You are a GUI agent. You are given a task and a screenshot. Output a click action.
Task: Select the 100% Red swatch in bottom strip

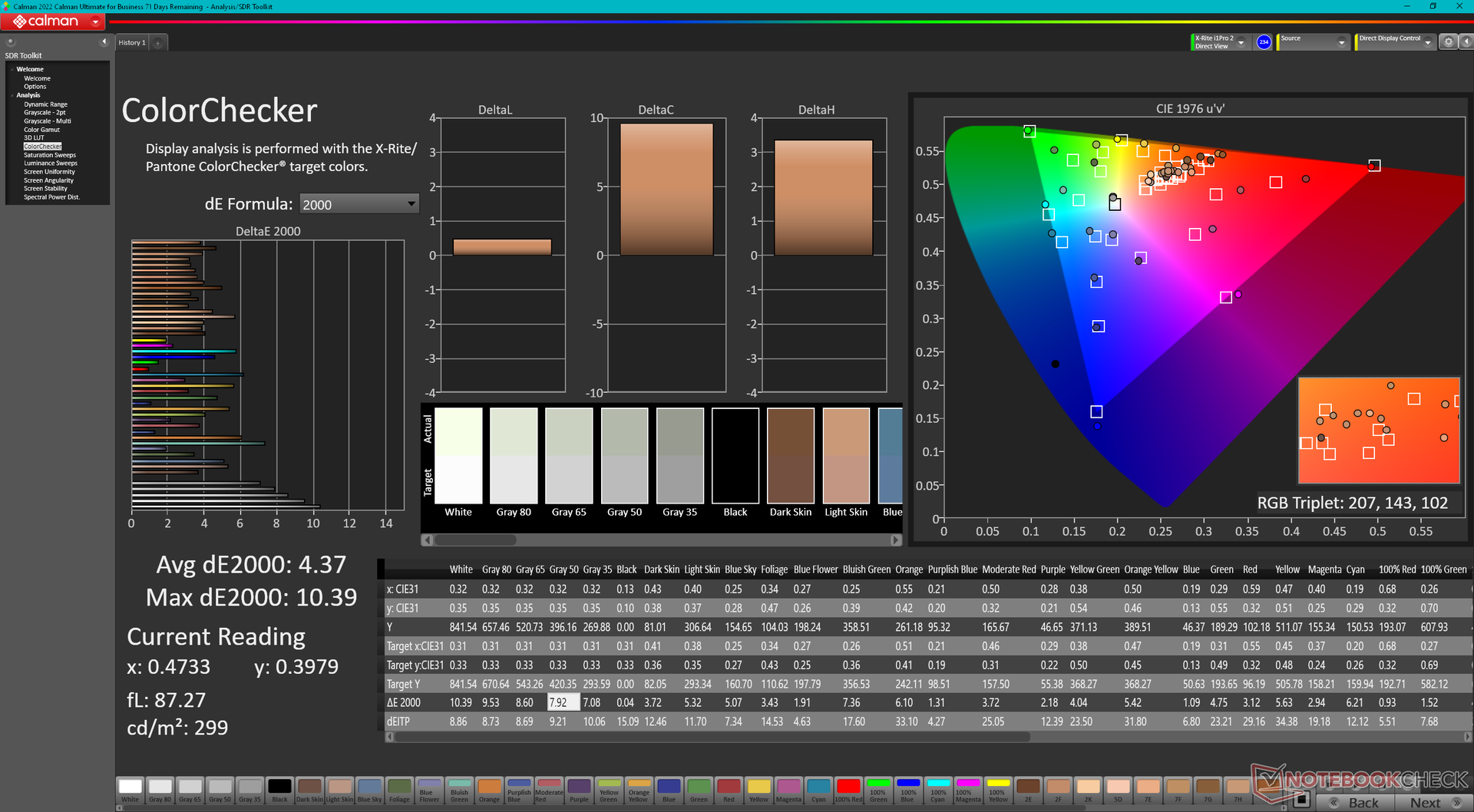tap(848, 789)
